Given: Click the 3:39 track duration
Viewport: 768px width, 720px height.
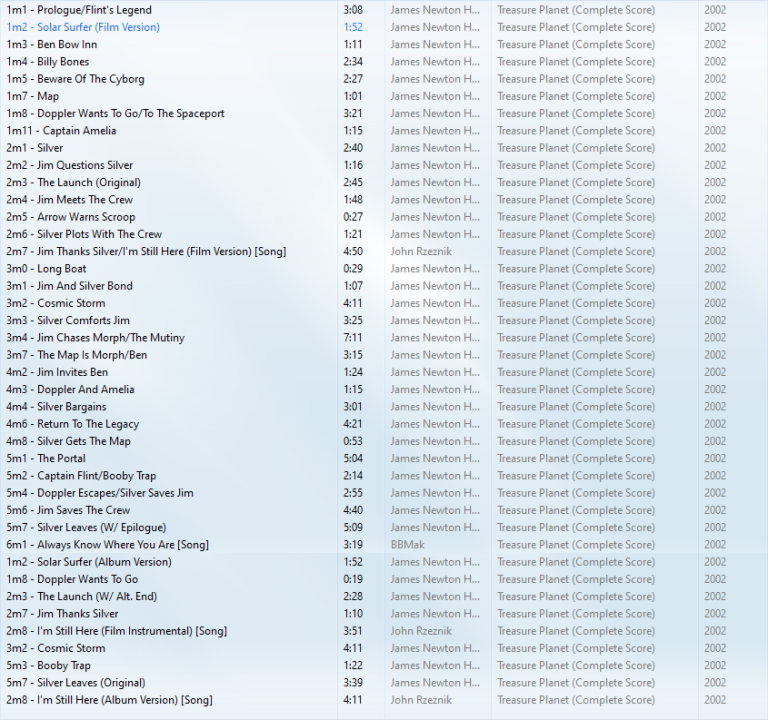Looking at the screenshot, I should tap(353, 682).
